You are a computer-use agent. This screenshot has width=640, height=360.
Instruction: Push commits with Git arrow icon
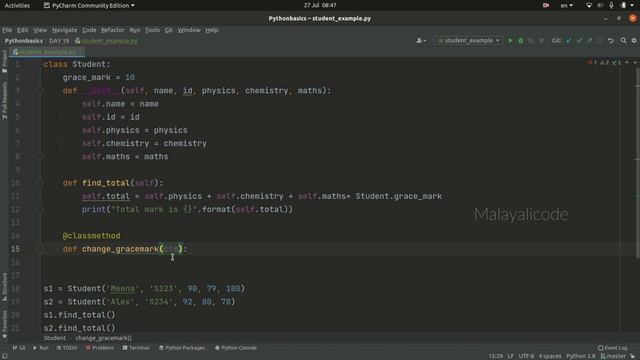pyautogui.click(x=589, y=40)
